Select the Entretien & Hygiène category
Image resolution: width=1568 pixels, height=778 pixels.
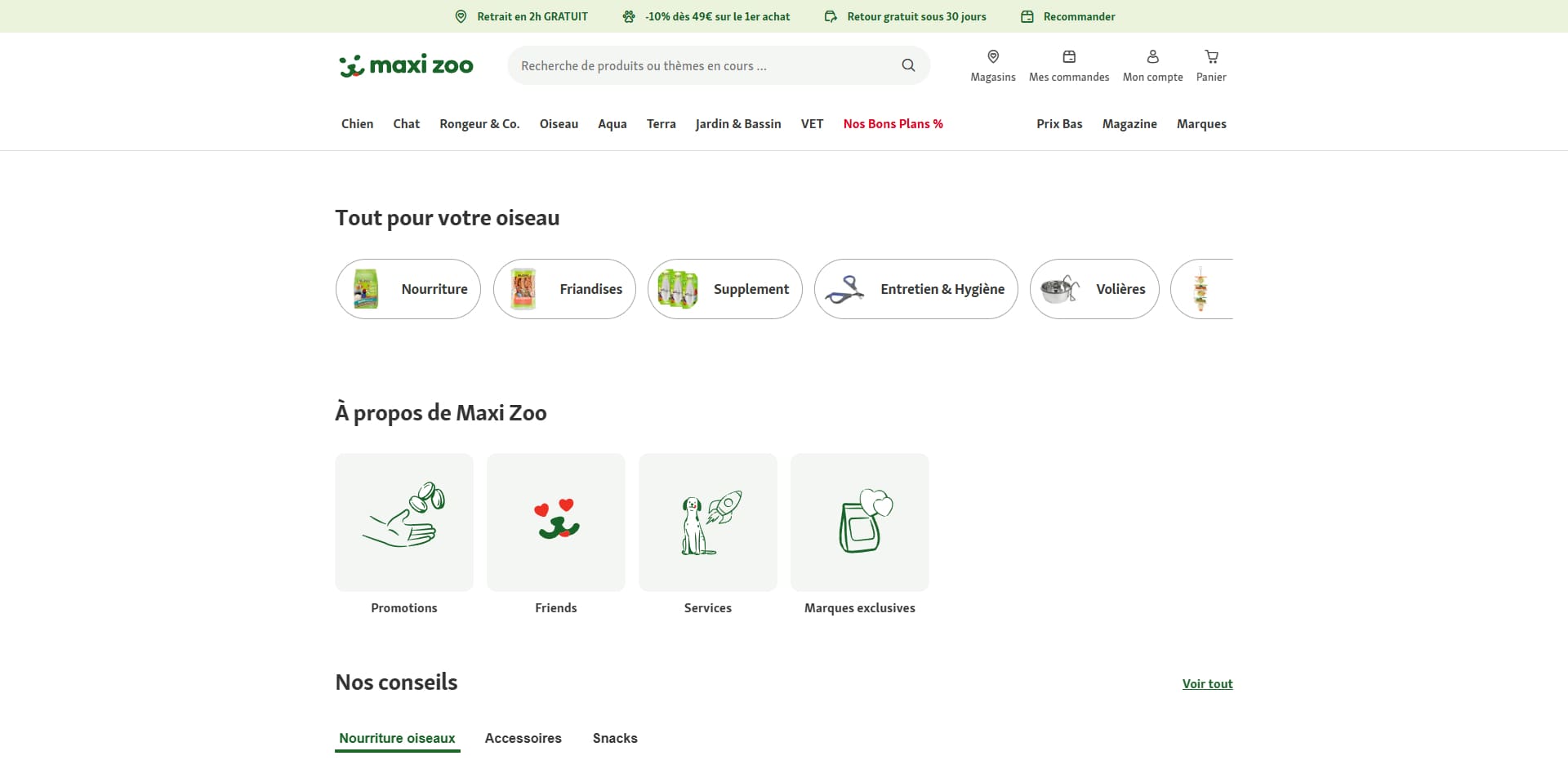[x=916, y=289]
